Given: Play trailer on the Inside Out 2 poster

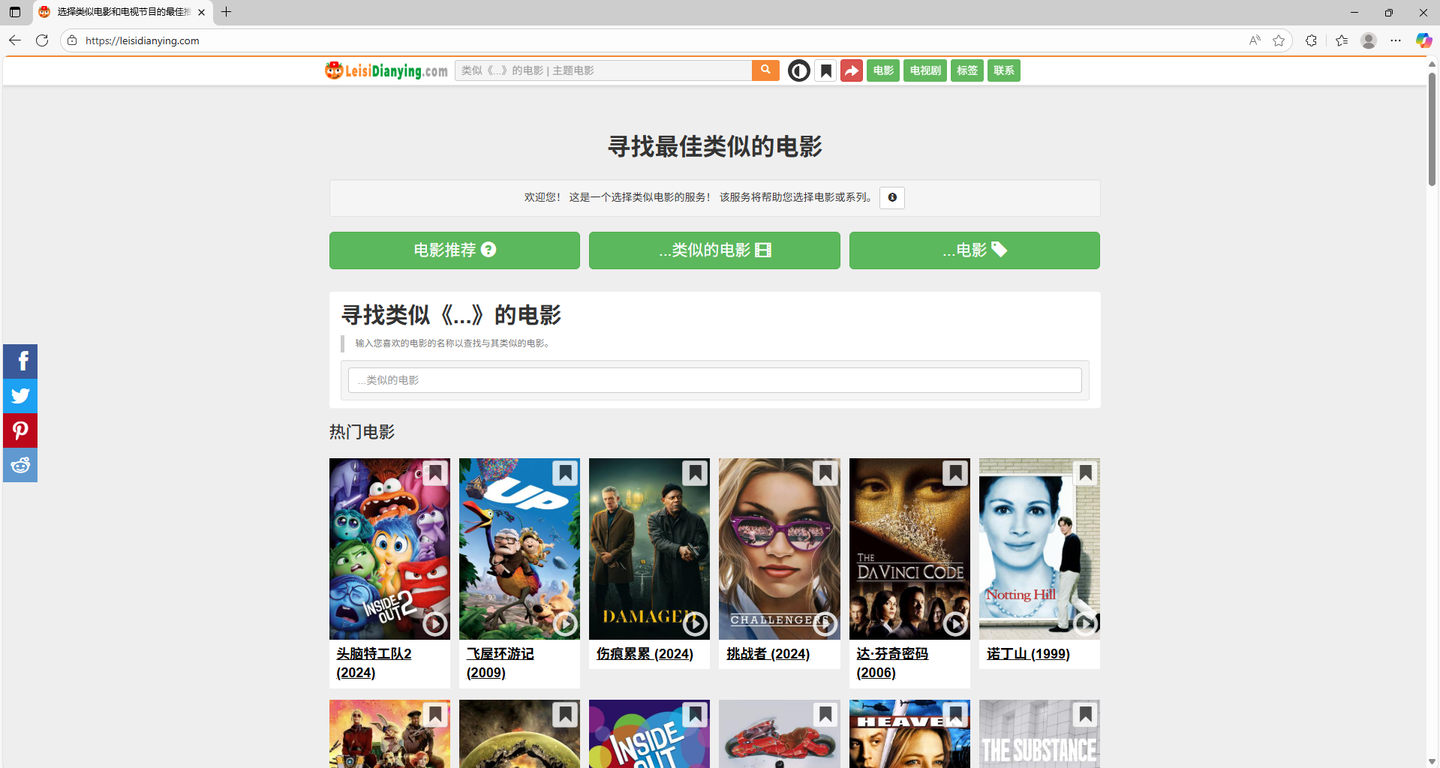Looking at the screenshot, I should pyautogui.click(x=435, y=624).
